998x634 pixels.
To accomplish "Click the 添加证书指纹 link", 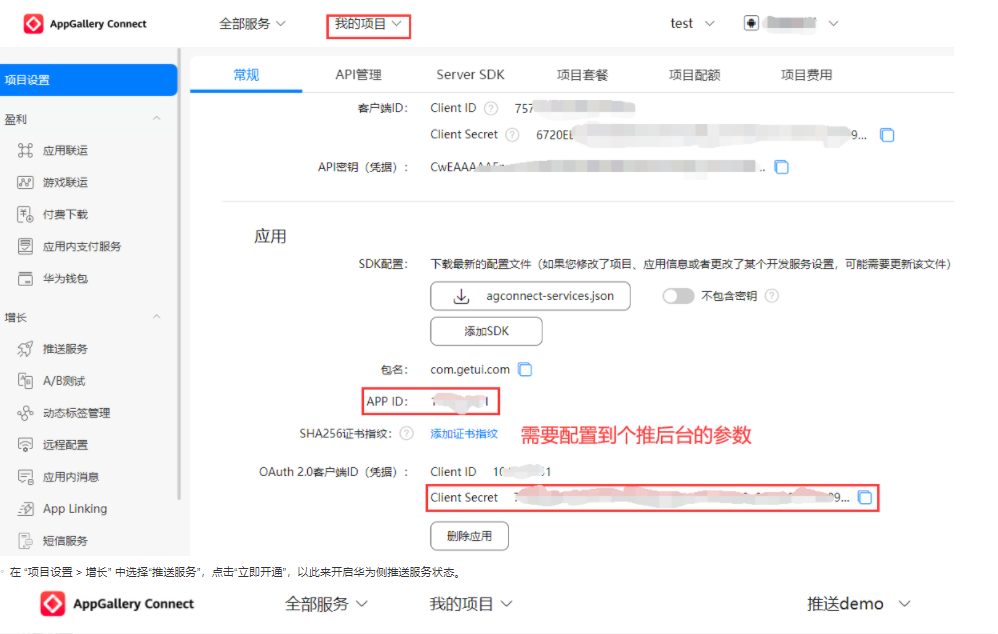I will click(464, 433).
